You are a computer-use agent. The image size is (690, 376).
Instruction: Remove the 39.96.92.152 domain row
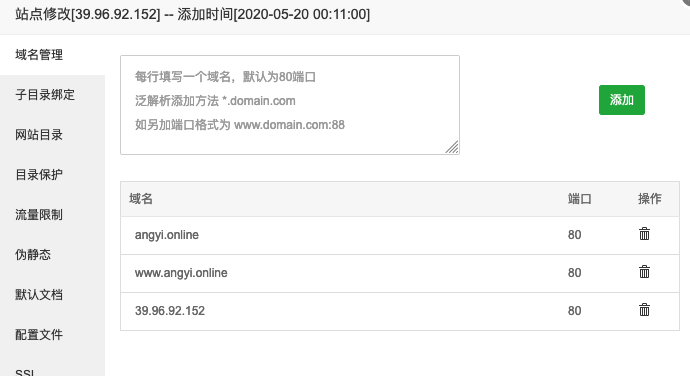pyautogui.click(x=644, y=310)
